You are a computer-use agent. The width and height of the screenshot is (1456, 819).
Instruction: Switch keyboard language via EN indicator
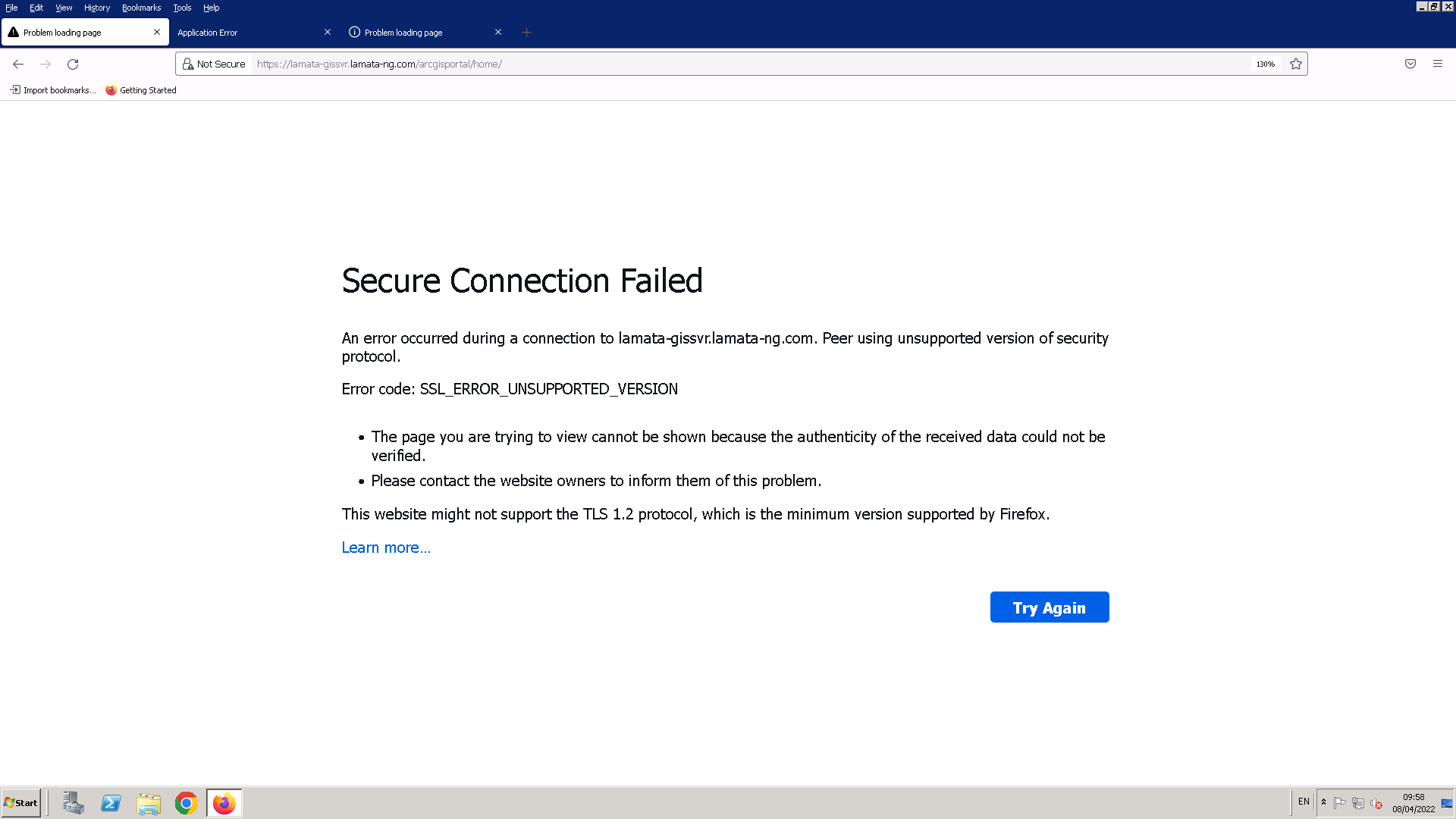(x=1303, y=801)
